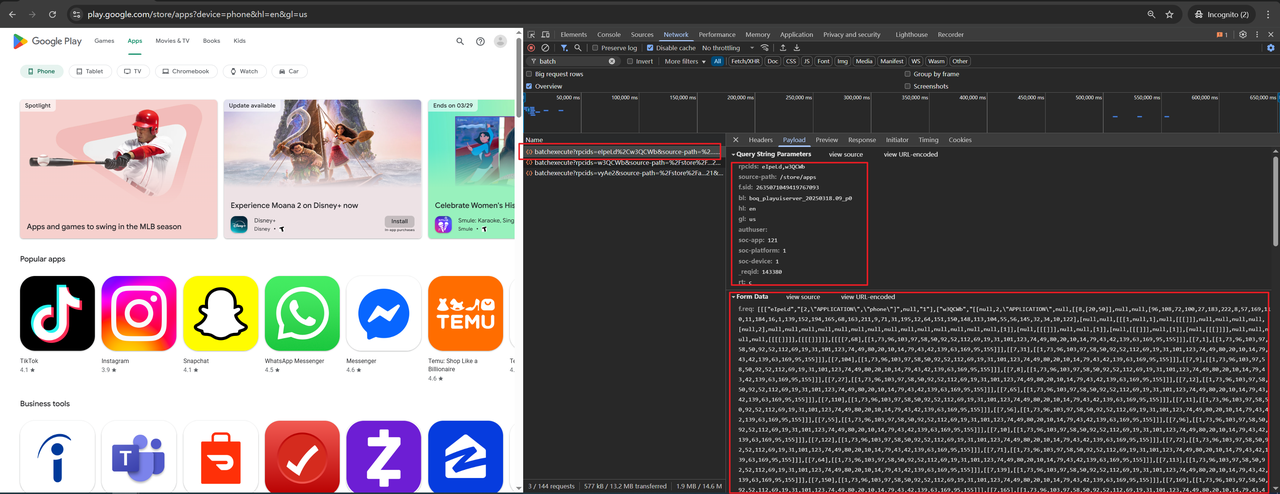
Task: Toggle the network filter funnel icon
Action: tap(564, 47)
